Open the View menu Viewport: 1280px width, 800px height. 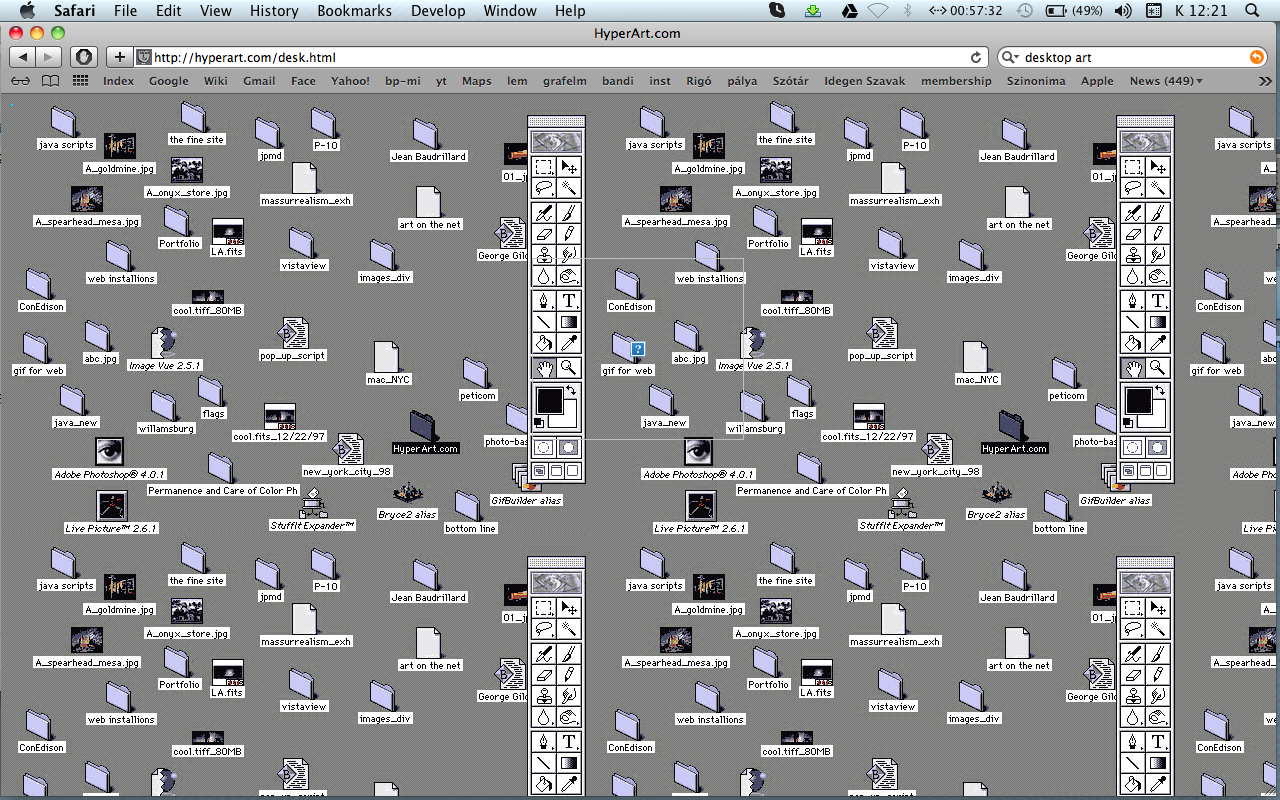[216, 11]
